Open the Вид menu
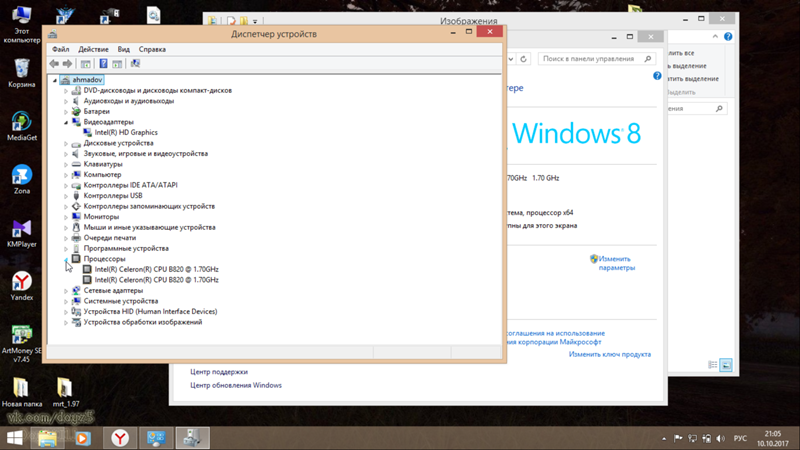The image size is (800, 450). click(x=123, y=49)
